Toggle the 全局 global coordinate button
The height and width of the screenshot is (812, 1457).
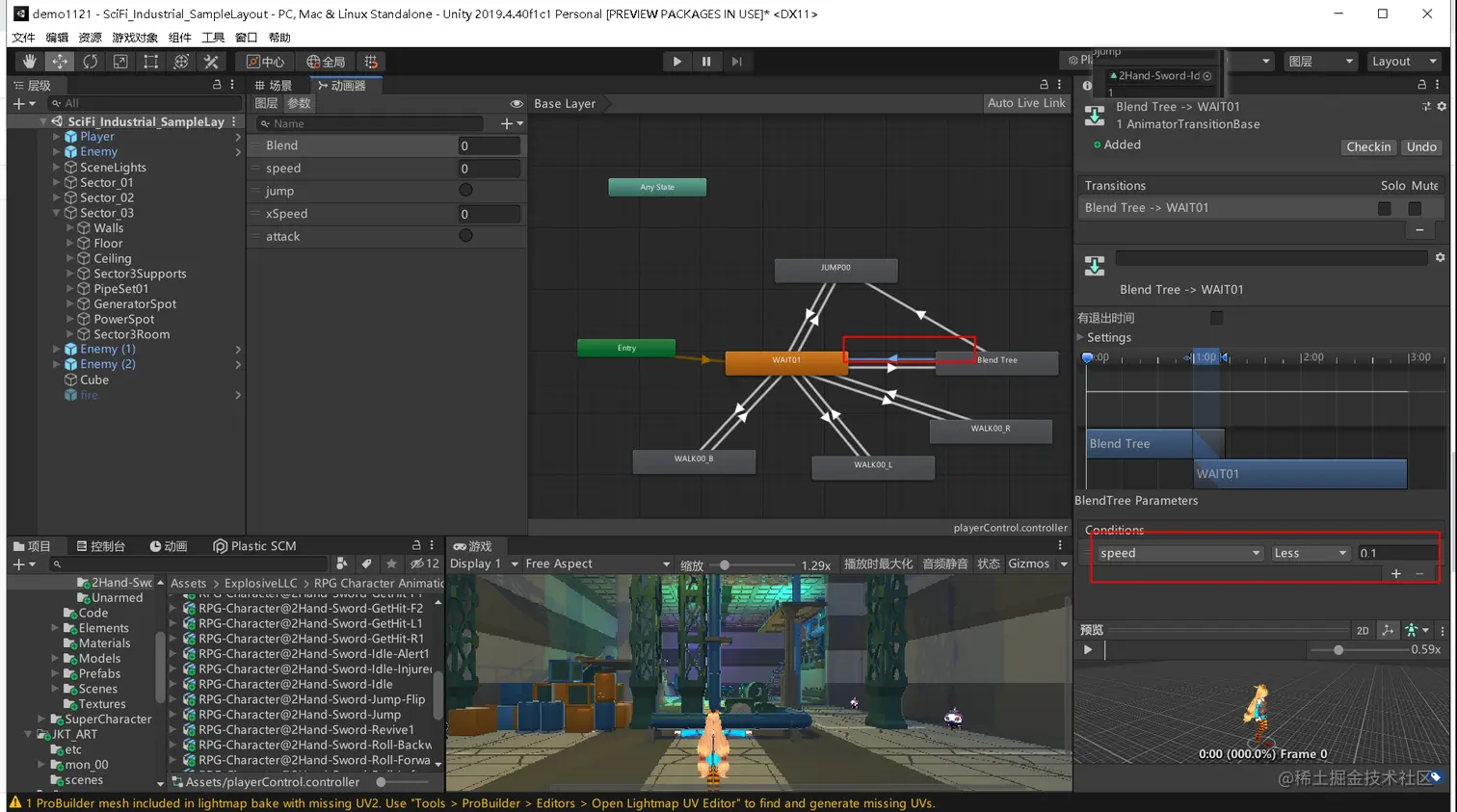(x=326, y=62)
